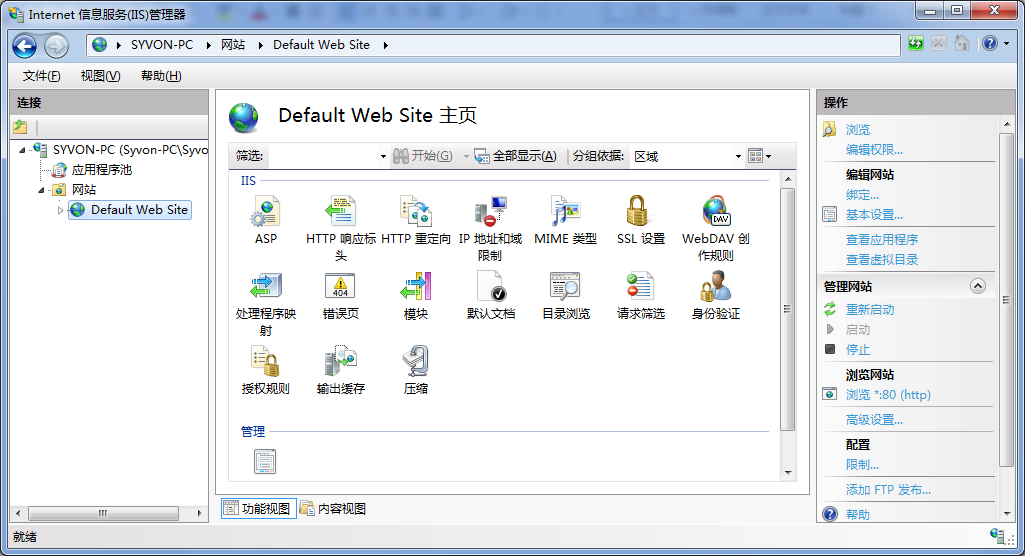The image size is (1025, 556).
Task: Open dropdown arrow beside help icon
Action: (1007, 44)
